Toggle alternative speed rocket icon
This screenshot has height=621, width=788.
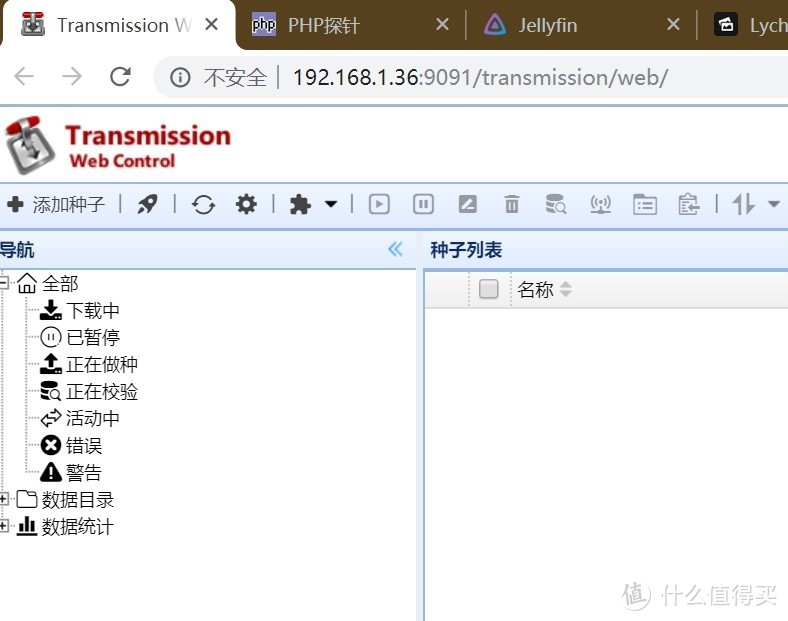[x=148, y=204]
